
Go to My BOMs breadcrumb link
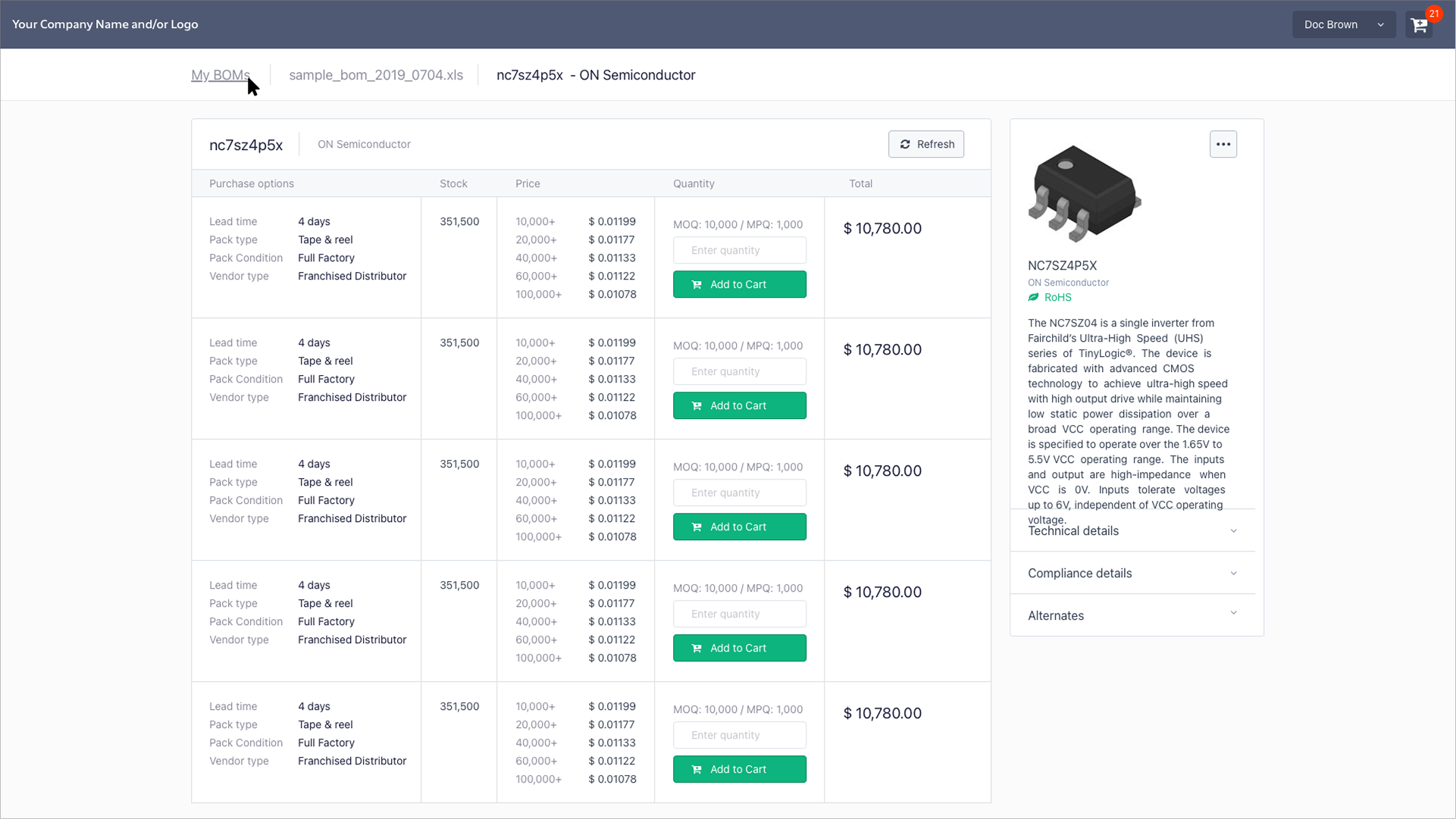click(220, 75)
